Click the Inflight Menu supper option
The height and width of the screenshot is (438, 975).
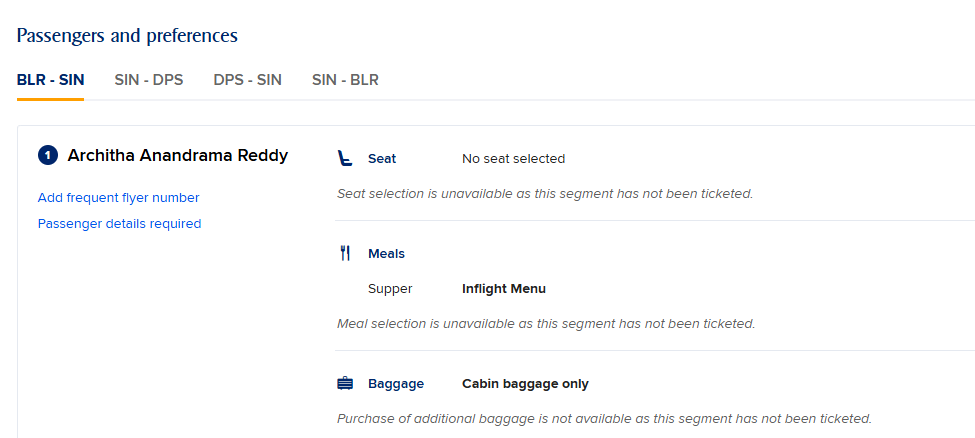504,289
